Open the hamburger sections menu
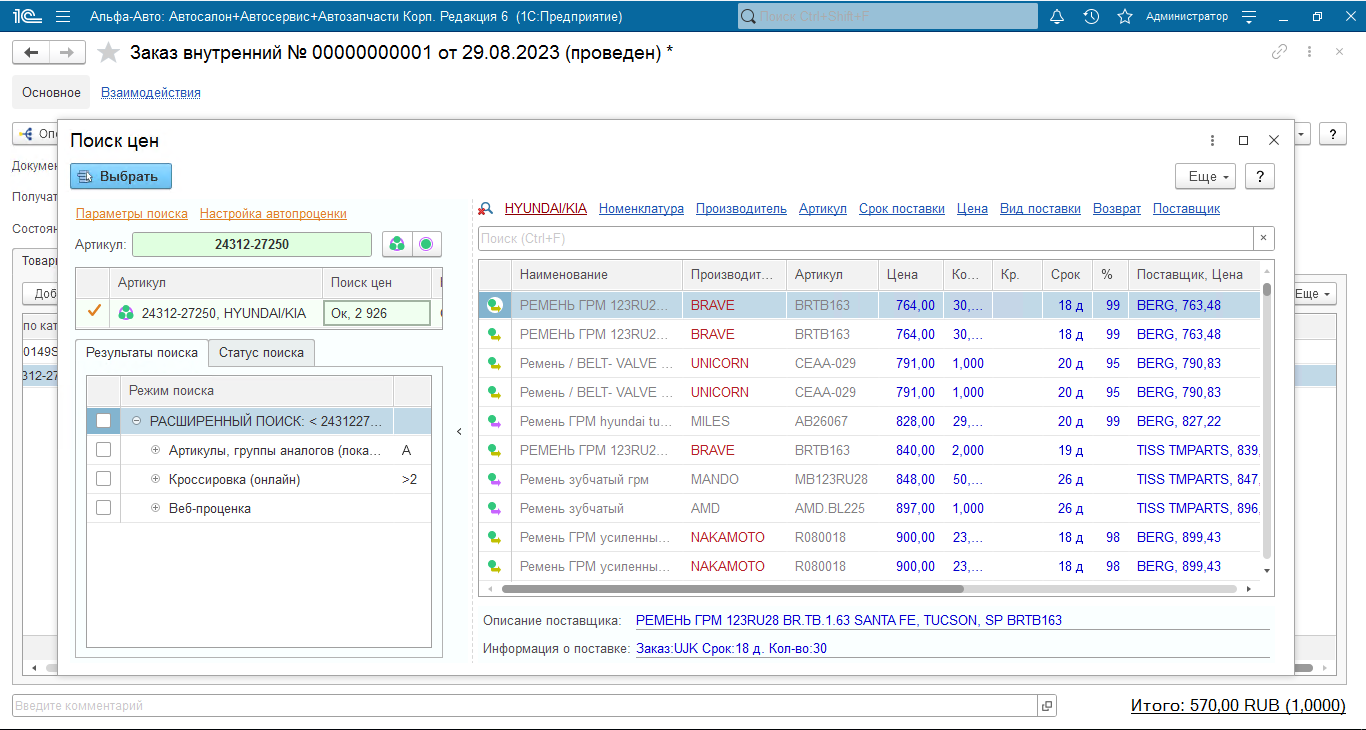This screenshot has width=1366, height=730. [63, 16]
